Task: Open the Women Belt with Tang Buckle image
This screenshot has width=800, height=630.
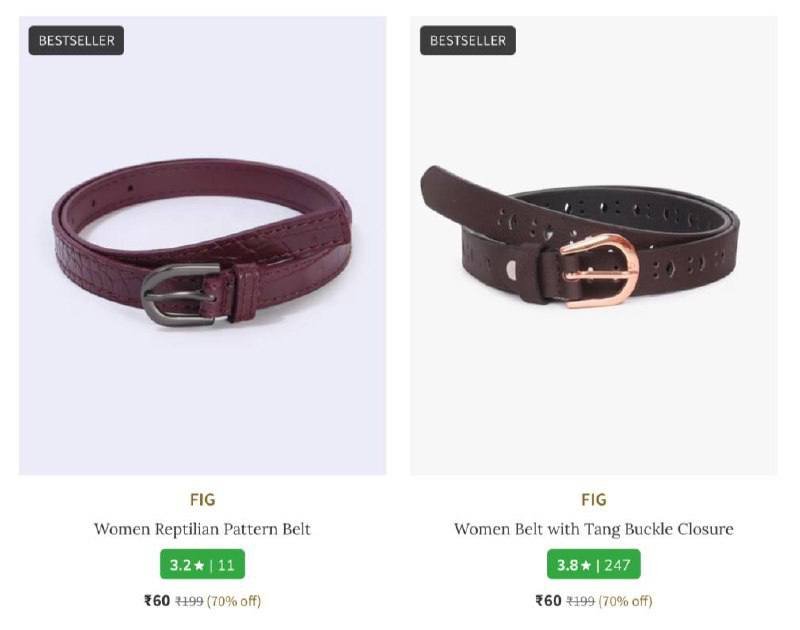Action: click(594, 245)
